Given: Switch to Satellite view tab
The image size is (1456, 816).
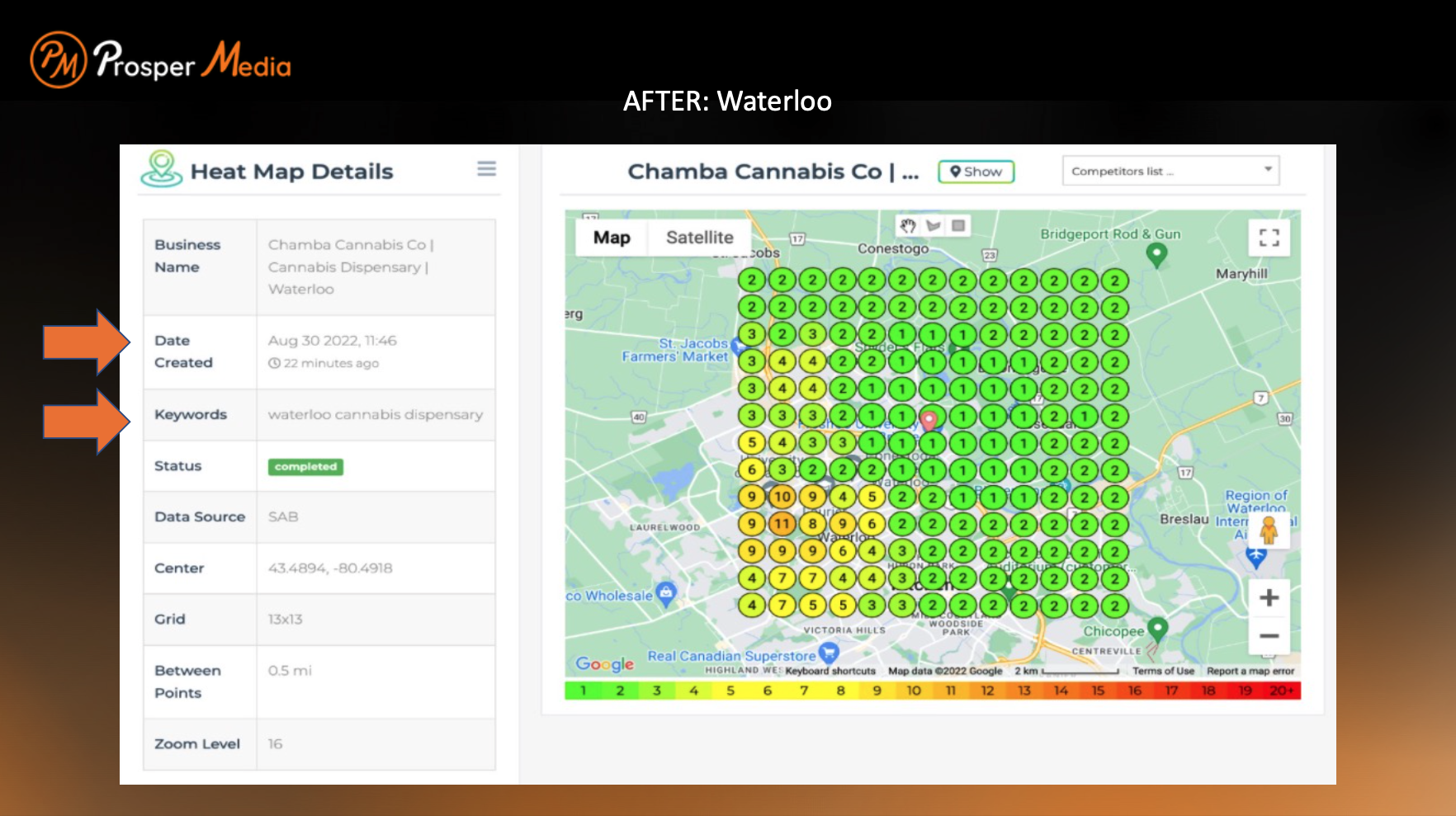Looking at the screenshot, I should [x=699, y=238].
